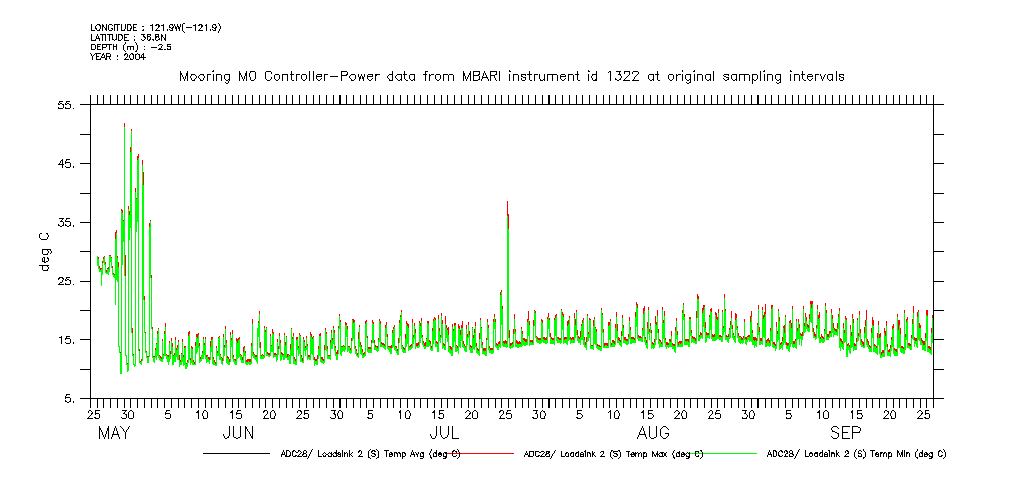Click the Loadsink 2 Temp Min legend entry
Image resolution: width=1009 pixels, height=504 pixels.
pyautogui.click(x=855, y=453)
